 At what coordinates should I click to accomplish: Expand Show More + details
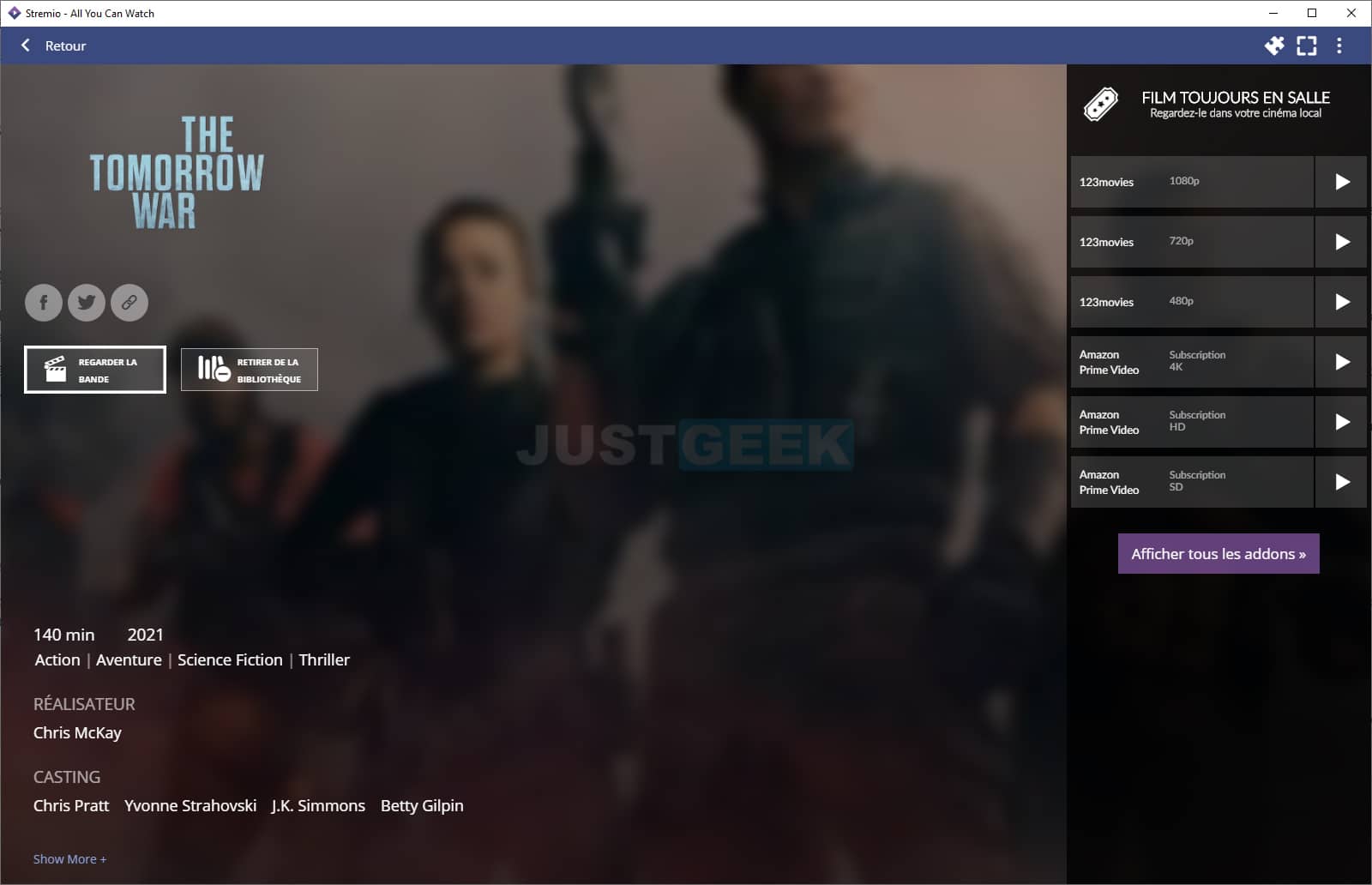click(x=69, y=859)
